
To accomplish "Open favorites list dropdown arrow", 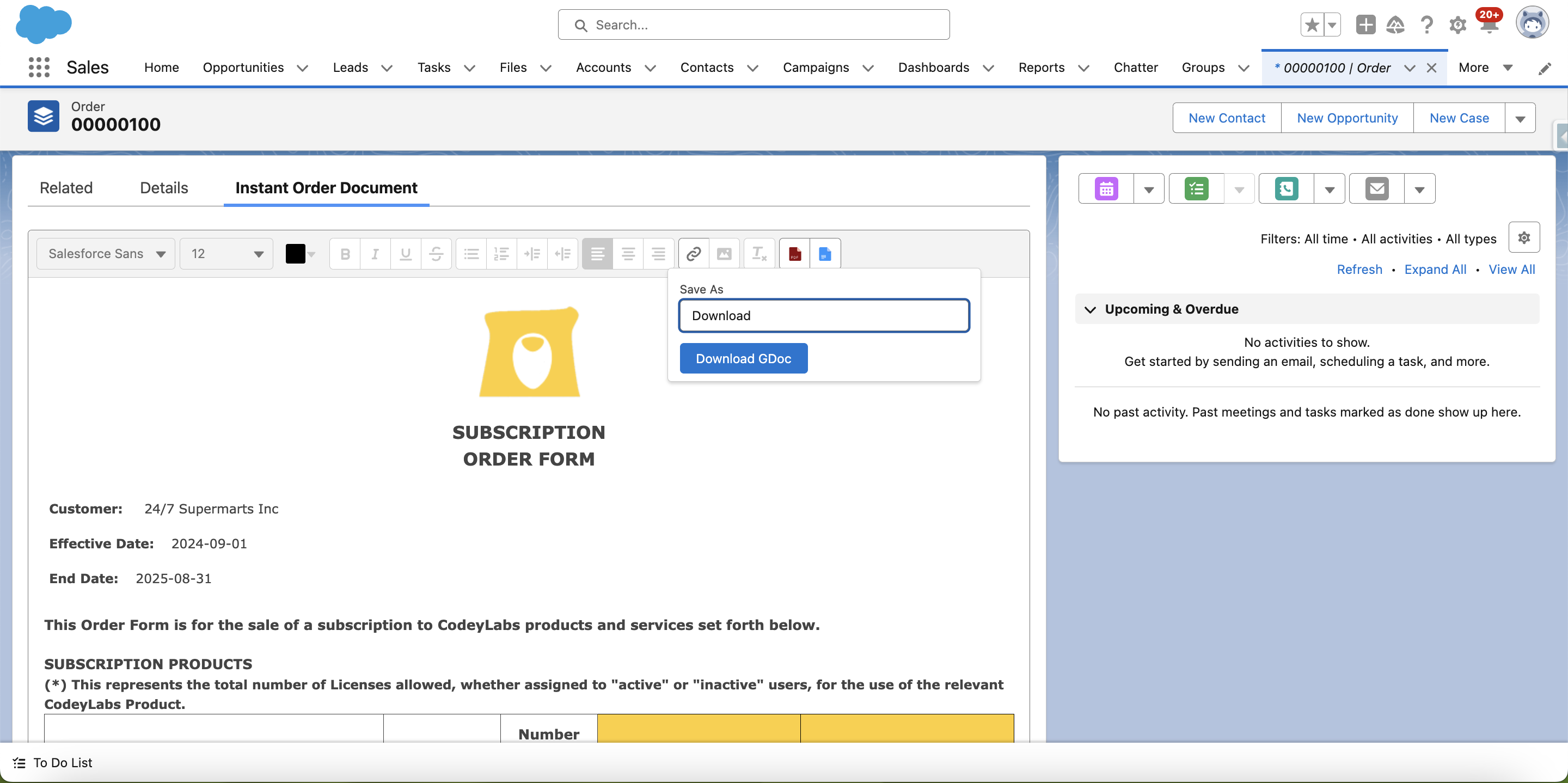I will (x=1332, y=25).
